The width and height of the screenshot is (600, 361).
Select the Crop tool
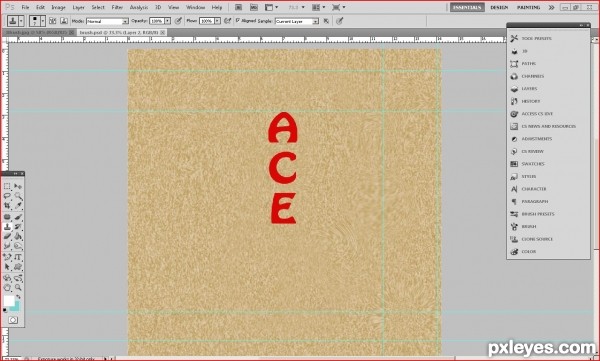tap(7, 206)
